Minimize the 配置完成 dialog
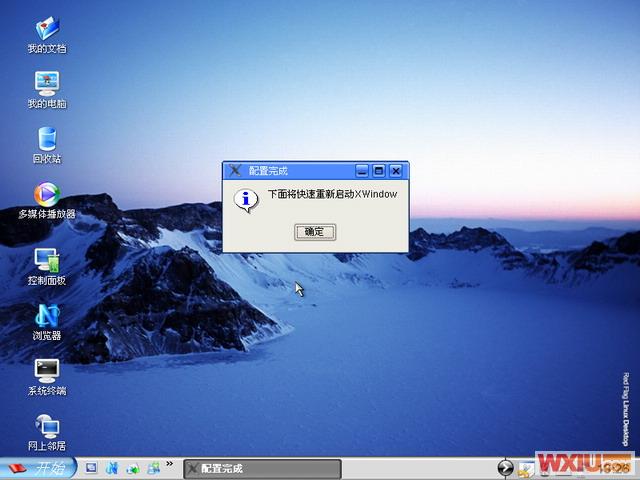The width and height of the screenshot is (640, 480). pos(363,171)
